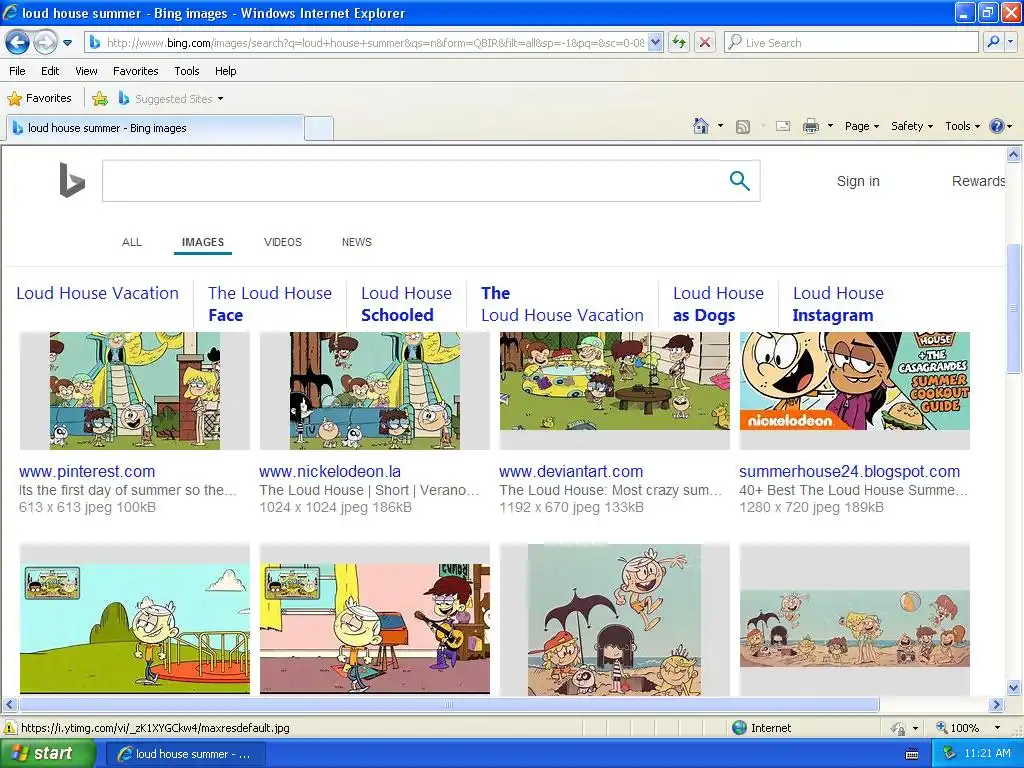Open the Favorites menu
The image size is (1024, 768).
[135, 71]
